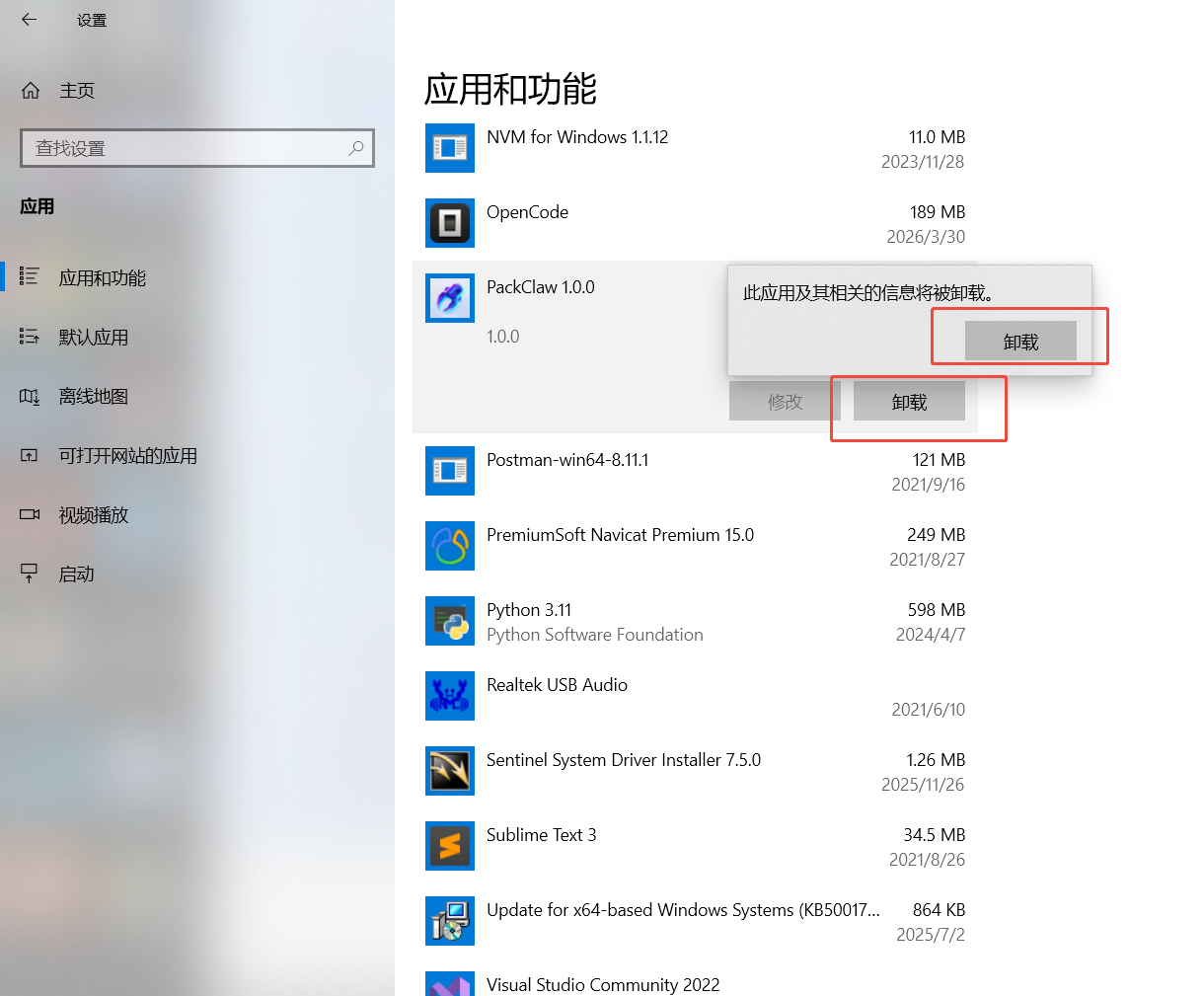Click the Python 3.11 app icon
The image size is (1204, 996).
[x=450, y=621]
